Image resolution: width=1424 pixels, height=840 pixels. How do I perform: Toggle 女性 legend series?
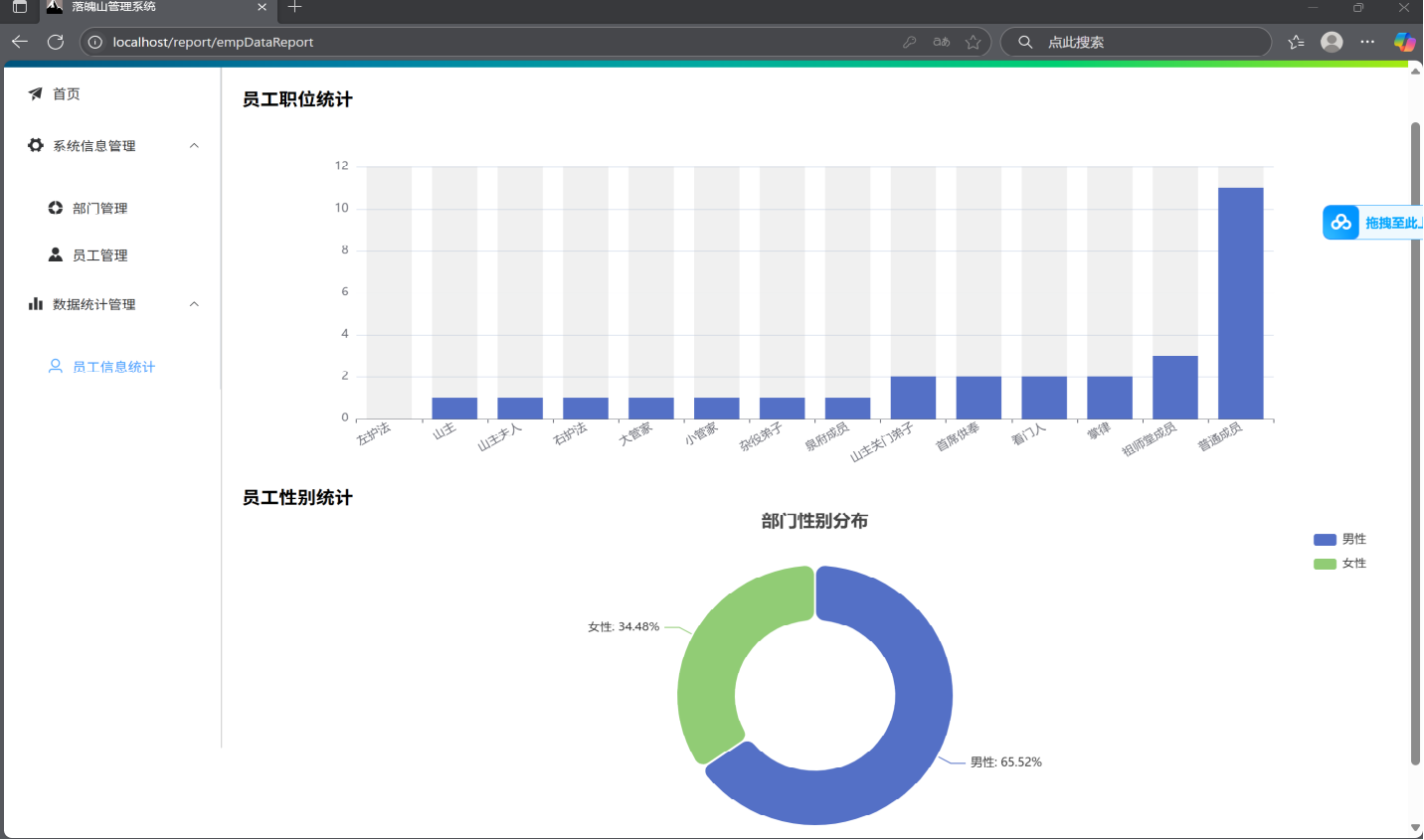click(x=1339, y=563)
